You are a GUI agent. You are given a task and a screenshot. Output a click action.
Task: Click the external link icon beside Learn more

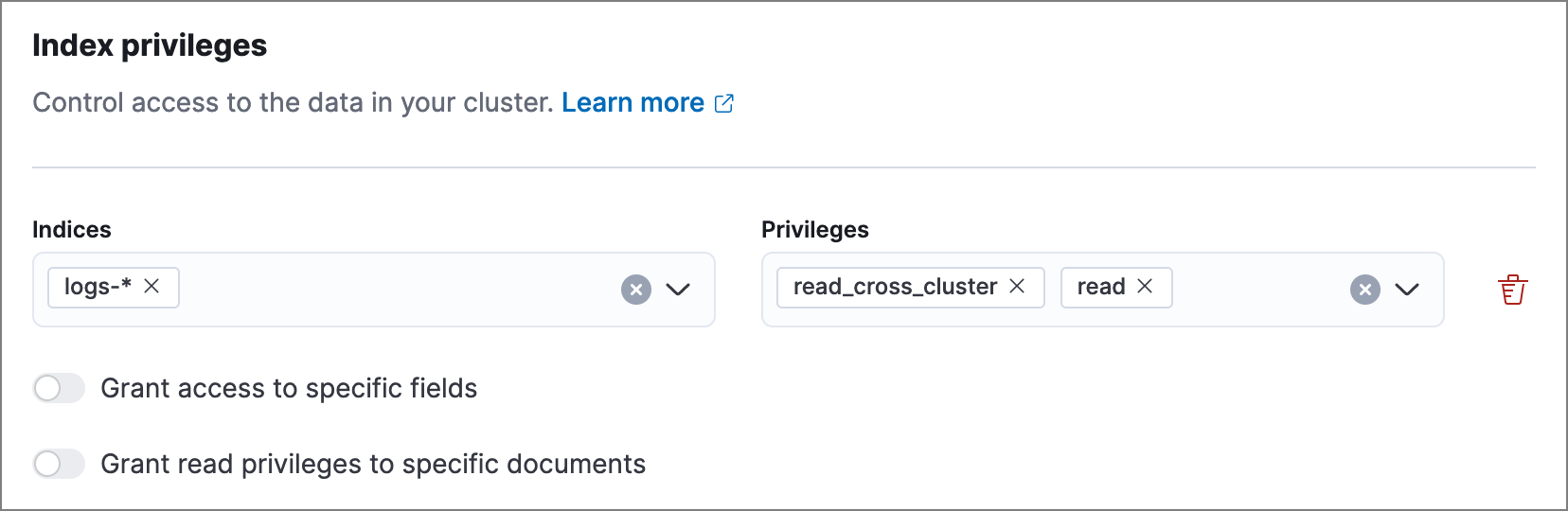click(724, 103)
